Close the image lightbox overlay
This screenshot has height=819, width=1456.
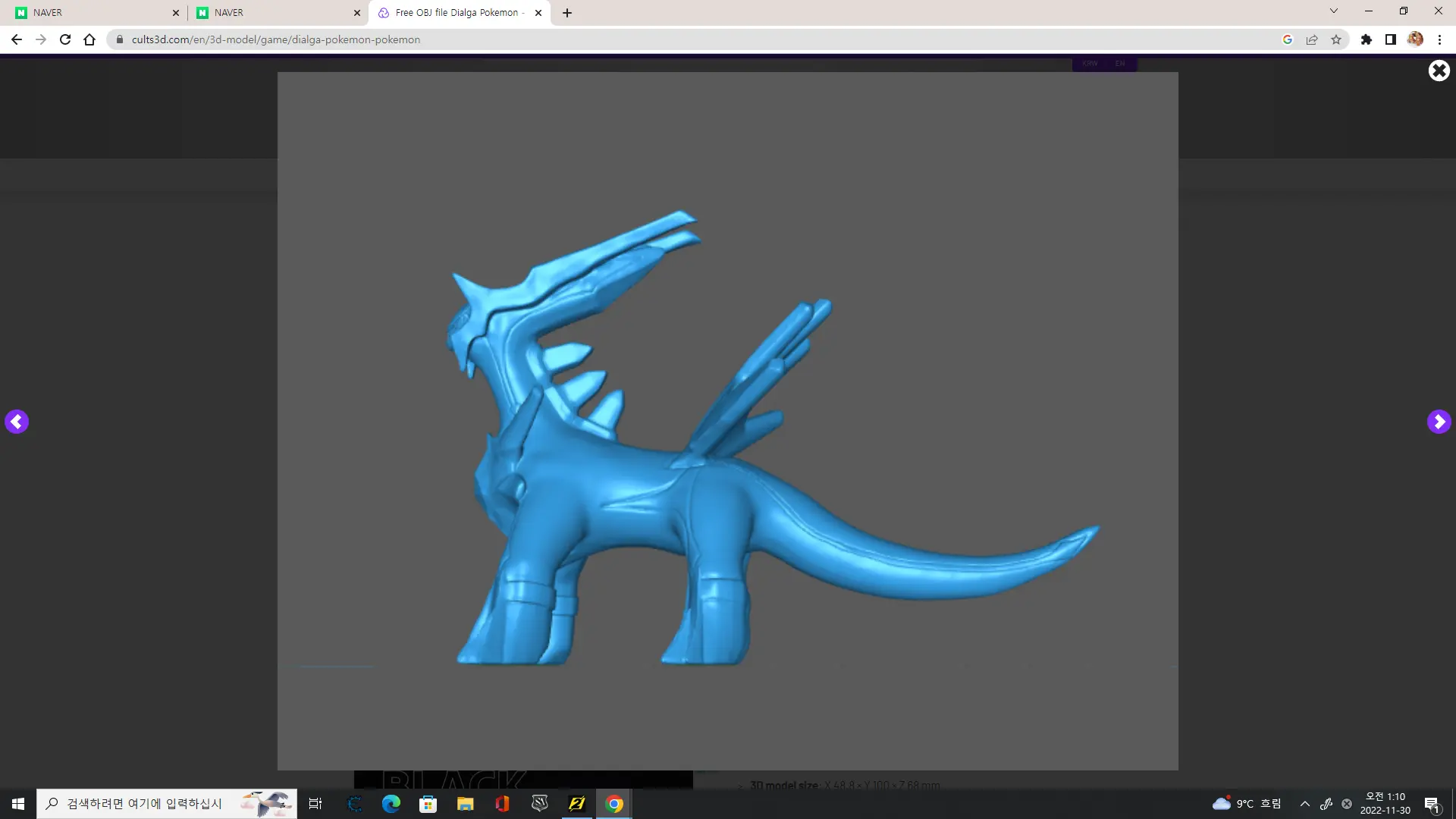point(1439,71)
